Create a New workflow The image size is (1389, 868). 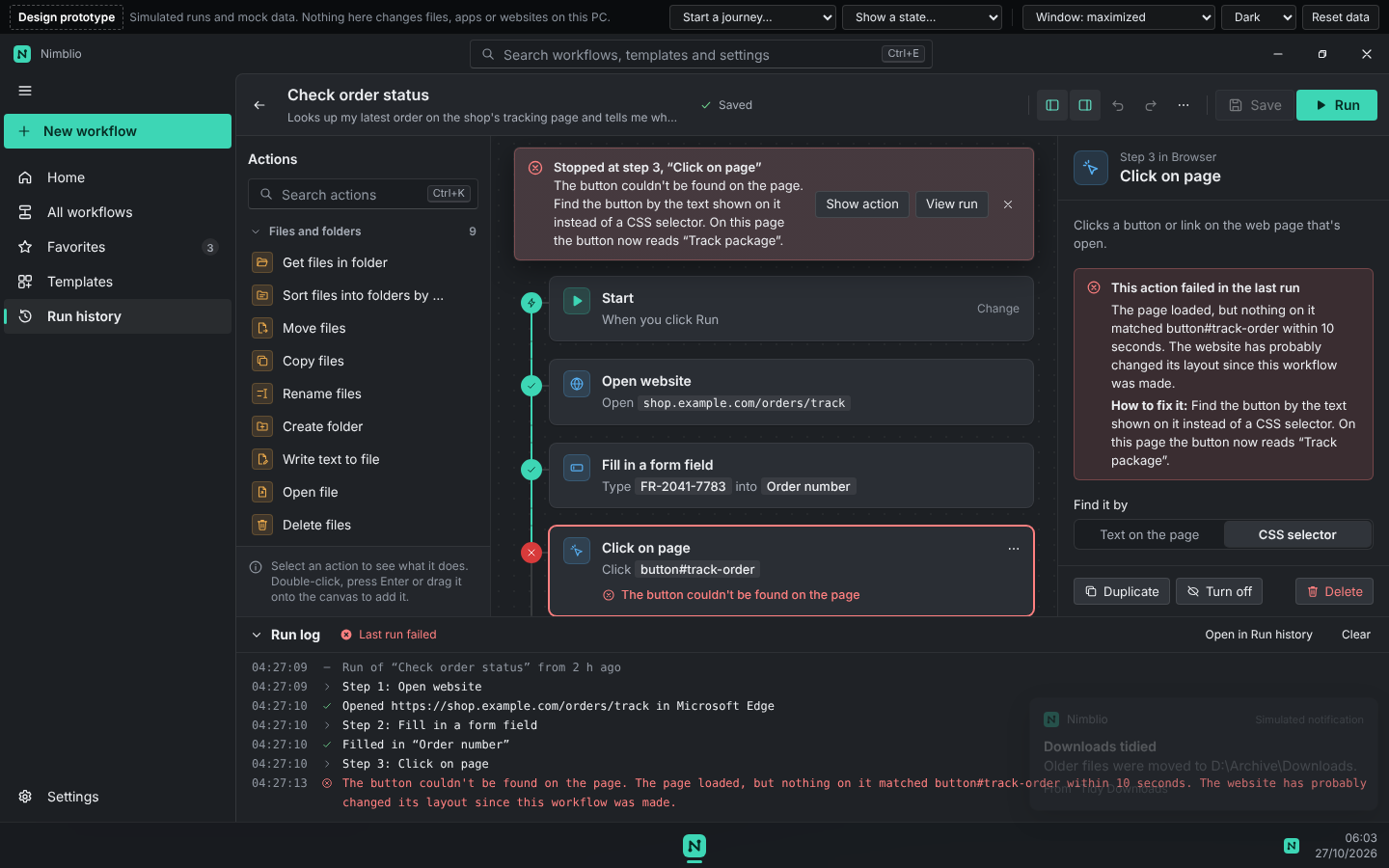[118, 131]
